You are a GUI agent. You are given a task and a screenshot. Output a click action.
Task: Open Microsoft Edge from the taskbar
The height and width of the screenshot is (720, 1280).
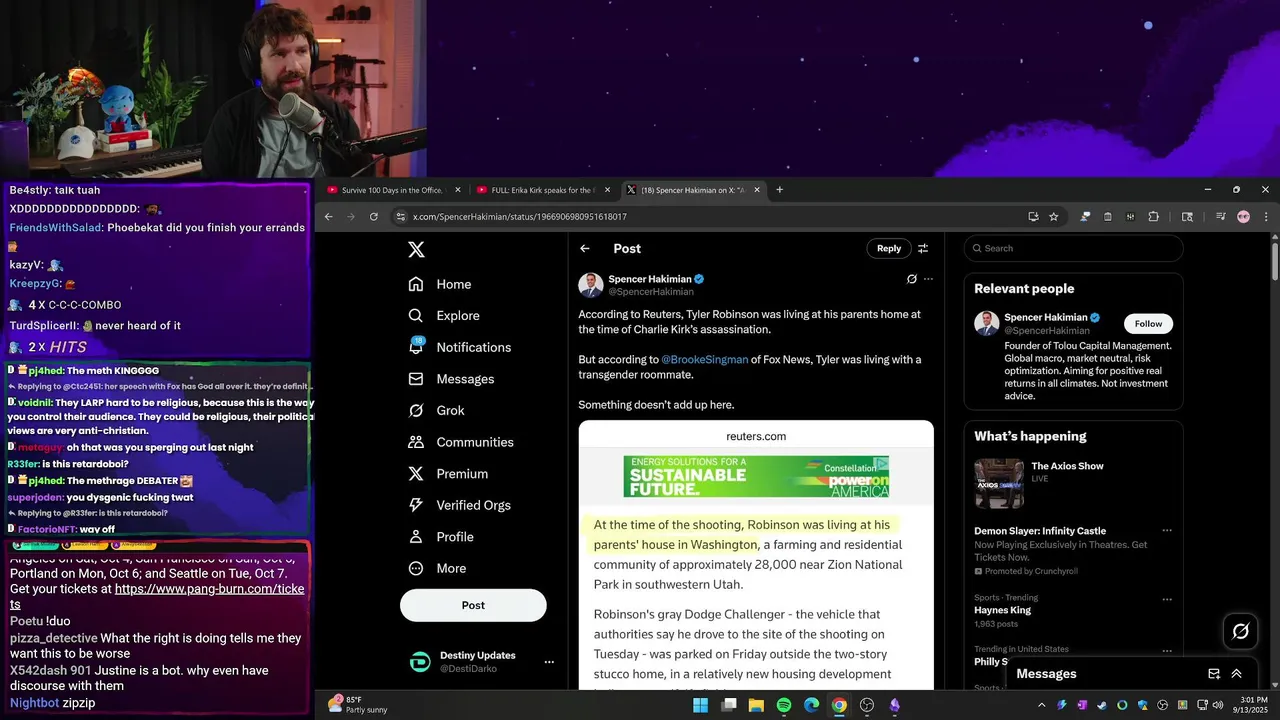[812, 705]
